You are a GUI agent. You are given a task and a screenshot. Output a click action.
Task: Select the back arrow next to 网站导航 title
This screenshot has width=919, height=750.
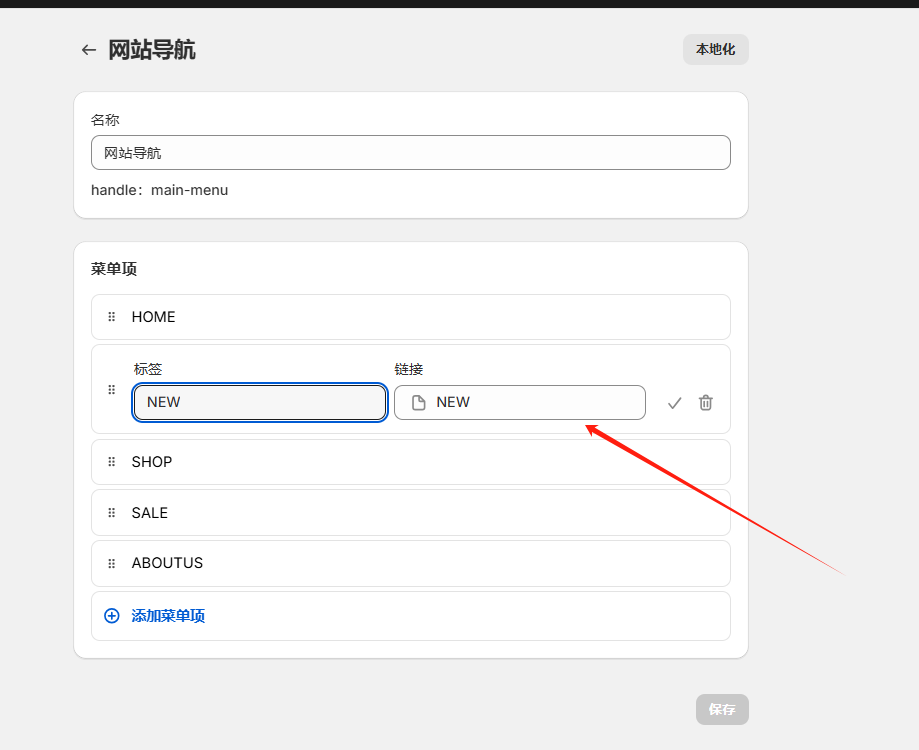pos(88,49)
